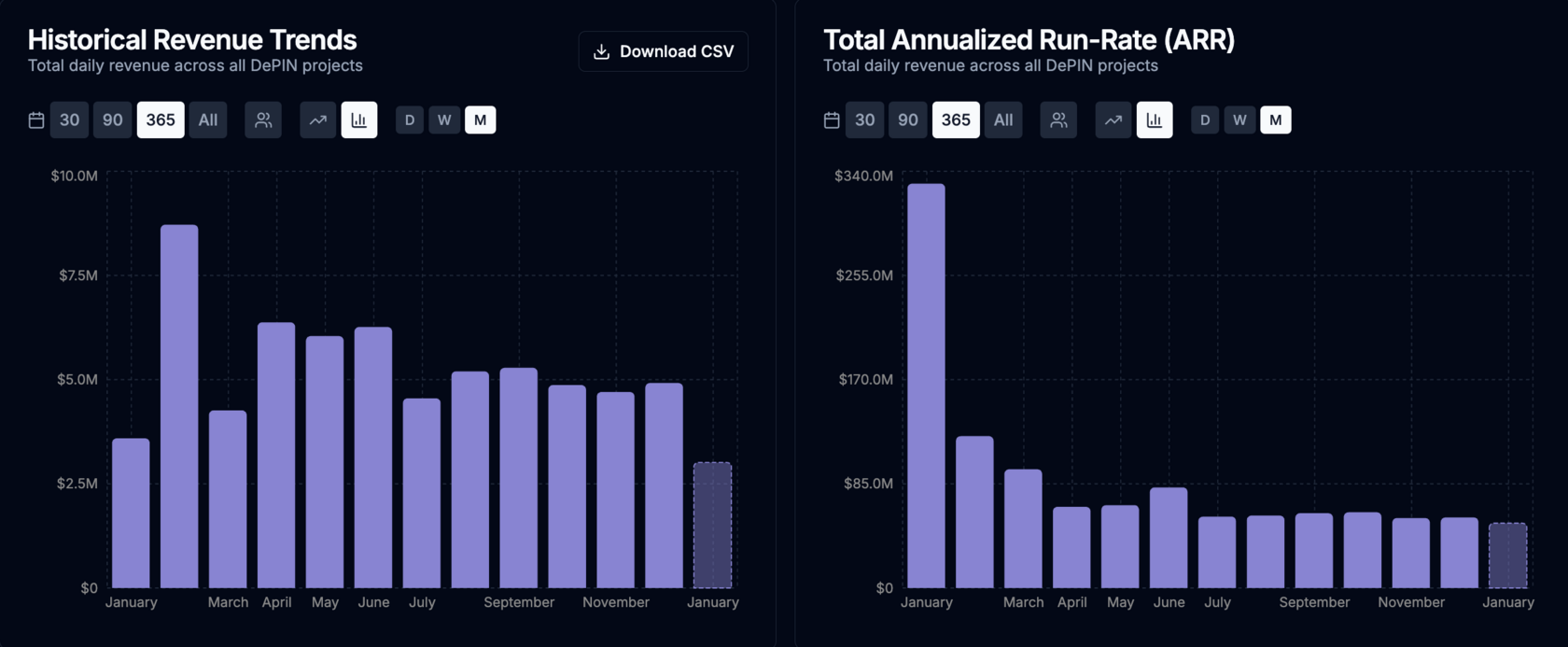
Task: Click tallest bar in Historical Revenue chart
Action: (x=179, y=406)
